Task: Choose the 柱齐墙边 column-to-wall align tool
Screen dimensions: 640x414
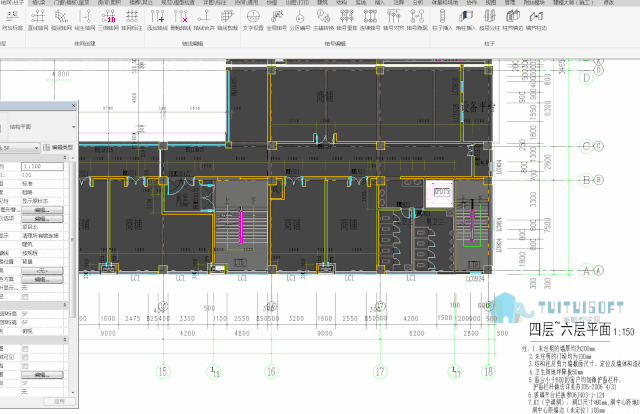Action: point(513,20)
